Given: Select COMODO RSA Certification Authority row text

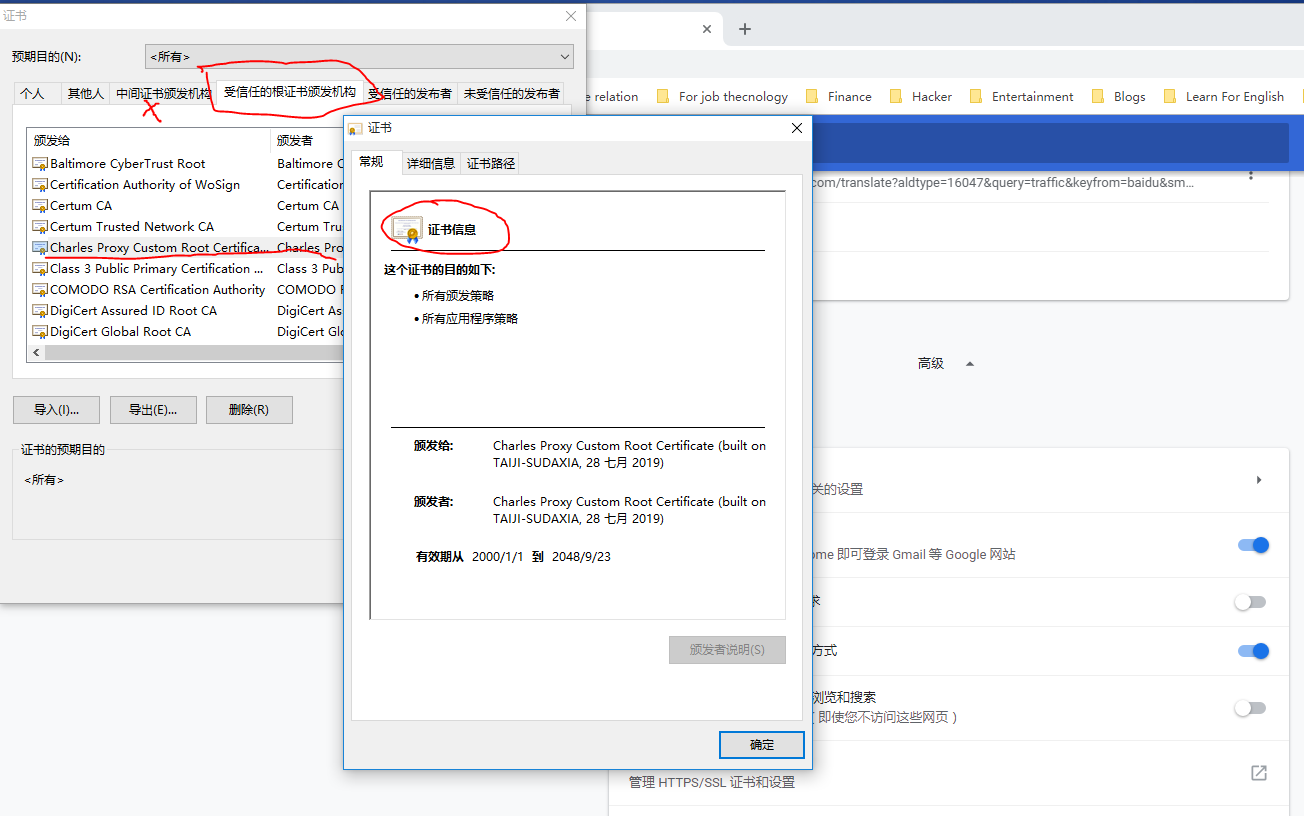Looking at the screenshot, I should (x=158, y=290).
